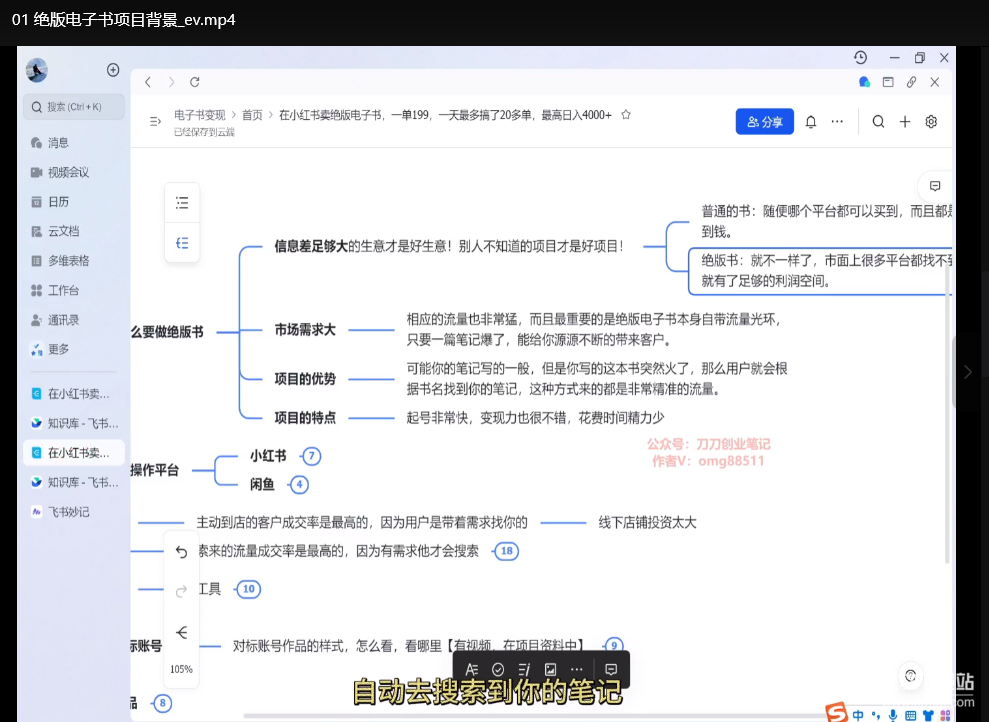Image resolution: width=989 pixels, height=722 pixels.
Task: Select the highlighted 在小红书卖 sidebar tab
Action: tap(74, 453)
